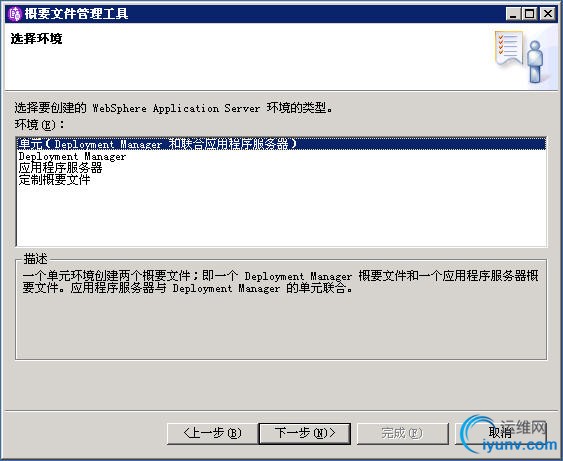563x461 pixels.
Task: Click the 环境(E) list label
Action: tap(39, 125)
